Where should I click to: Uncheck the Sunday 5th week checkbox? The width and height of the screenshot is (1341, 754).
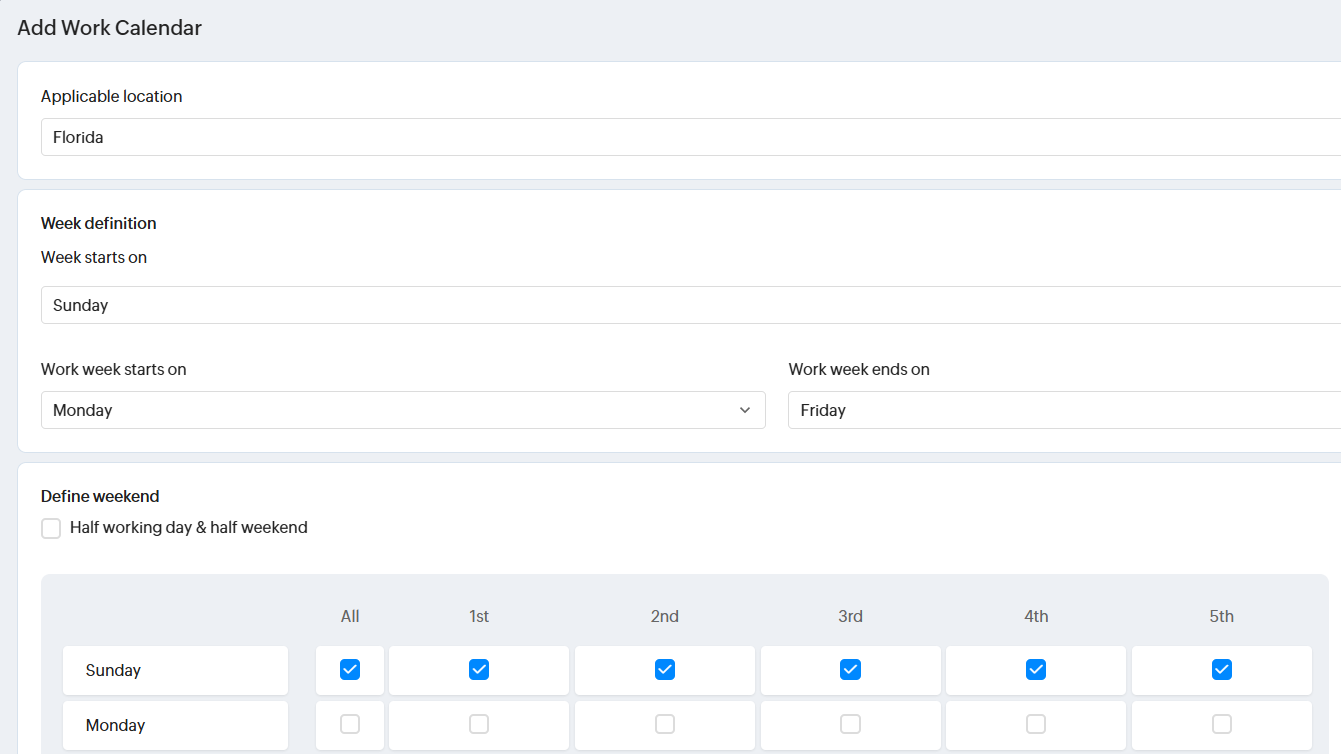[1221, 670]
